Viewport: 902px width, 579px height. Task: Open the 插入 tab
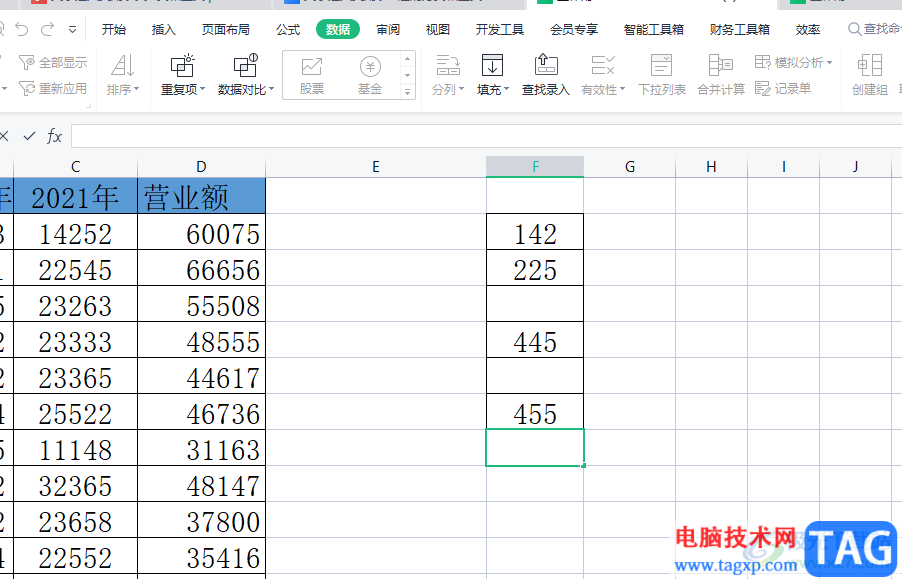(163, 29)
